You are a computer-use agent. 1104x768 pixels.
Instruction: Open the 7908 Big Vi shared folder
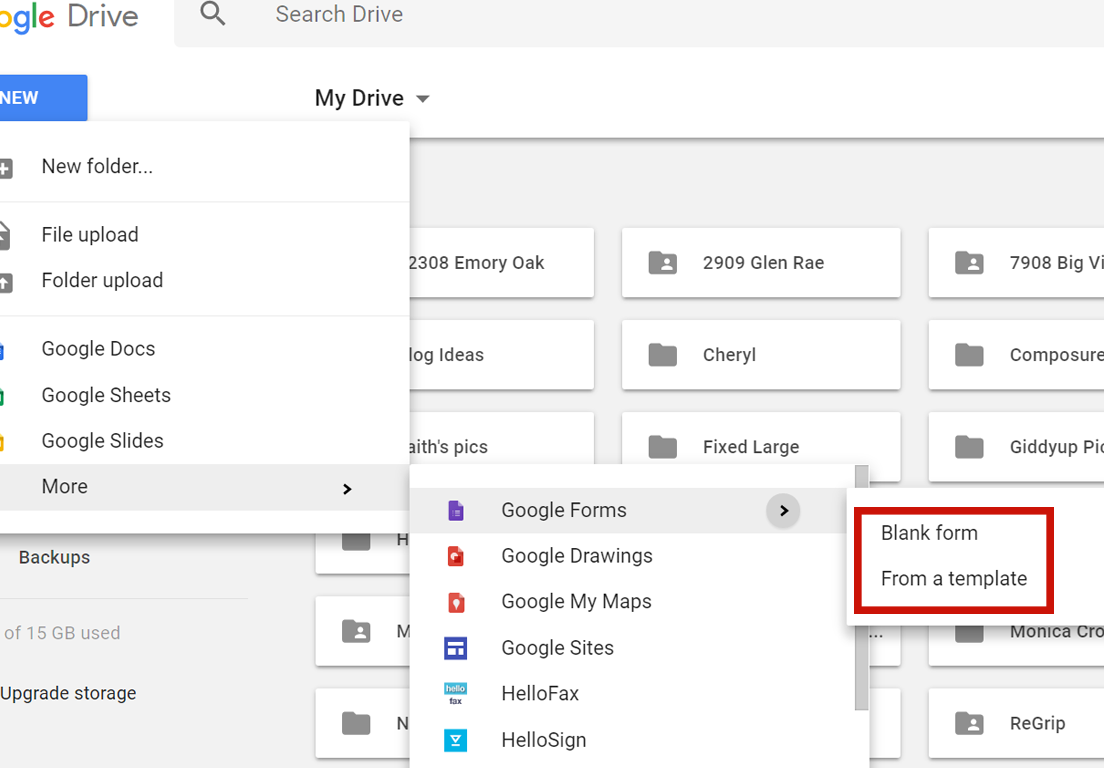click(1017, 263)
